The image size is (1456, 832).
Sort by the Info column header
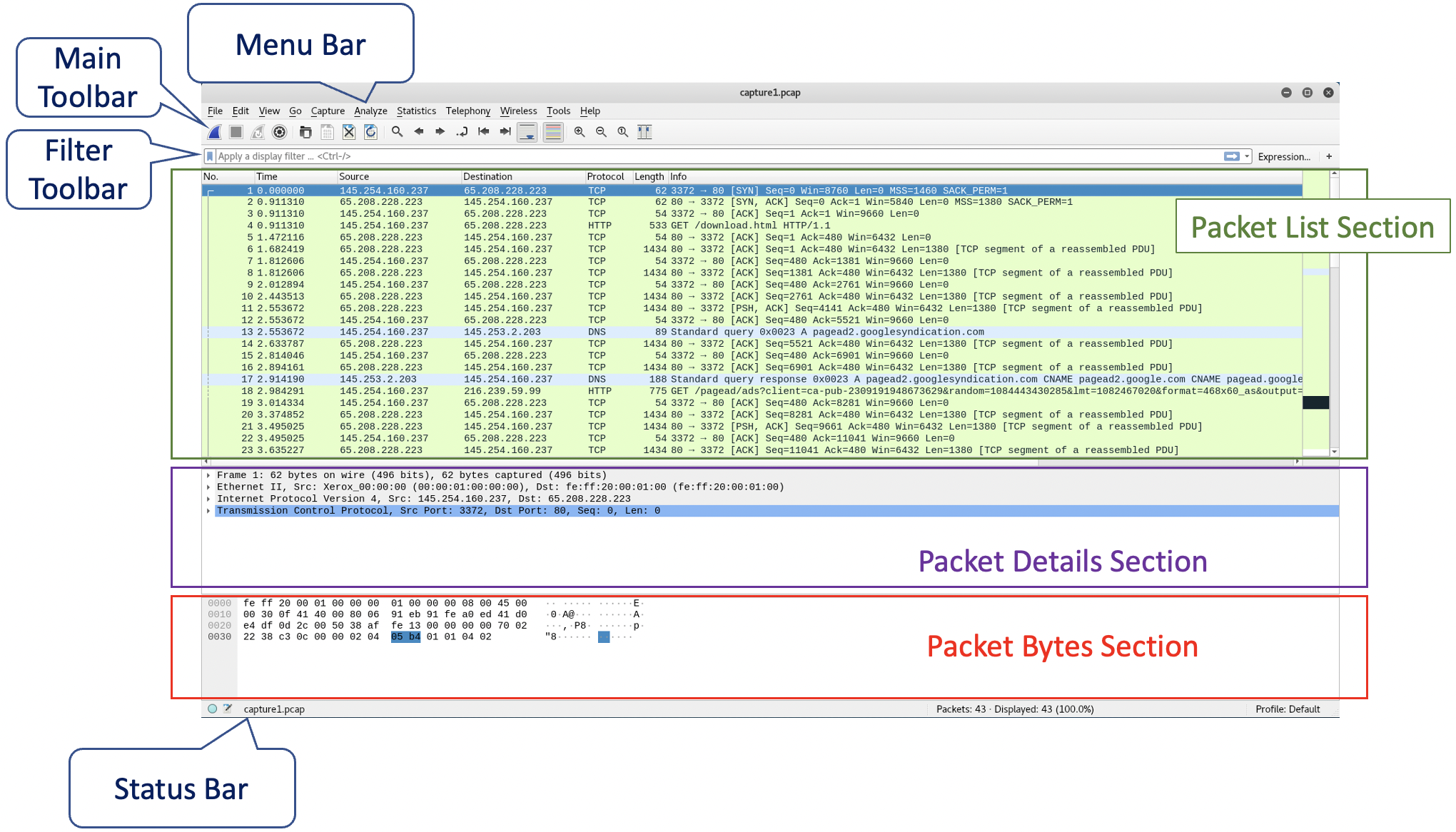[x=985, y=177]
